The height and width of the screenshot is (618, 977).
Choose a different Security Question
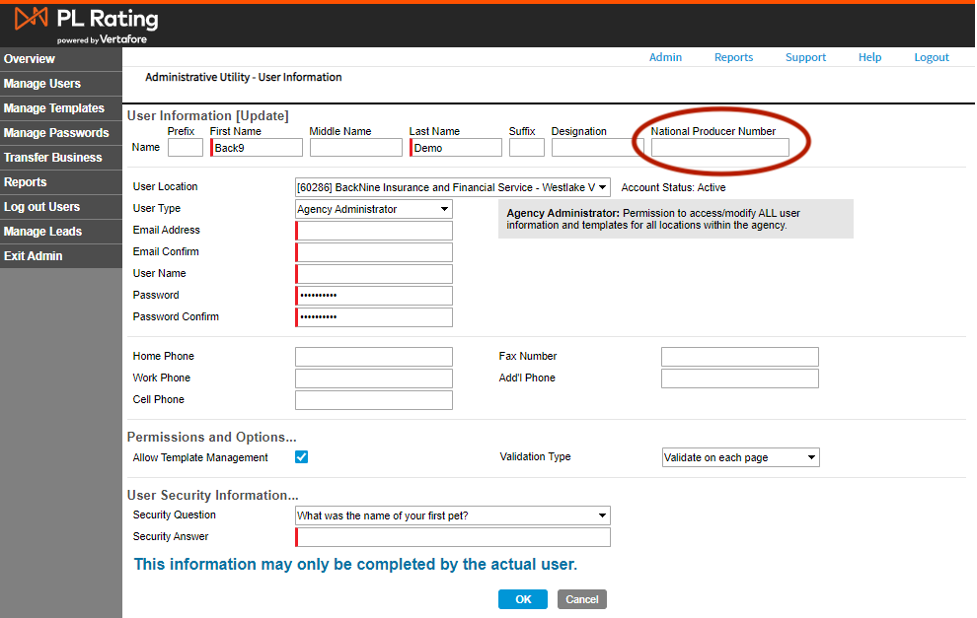[x=452, y=516]
